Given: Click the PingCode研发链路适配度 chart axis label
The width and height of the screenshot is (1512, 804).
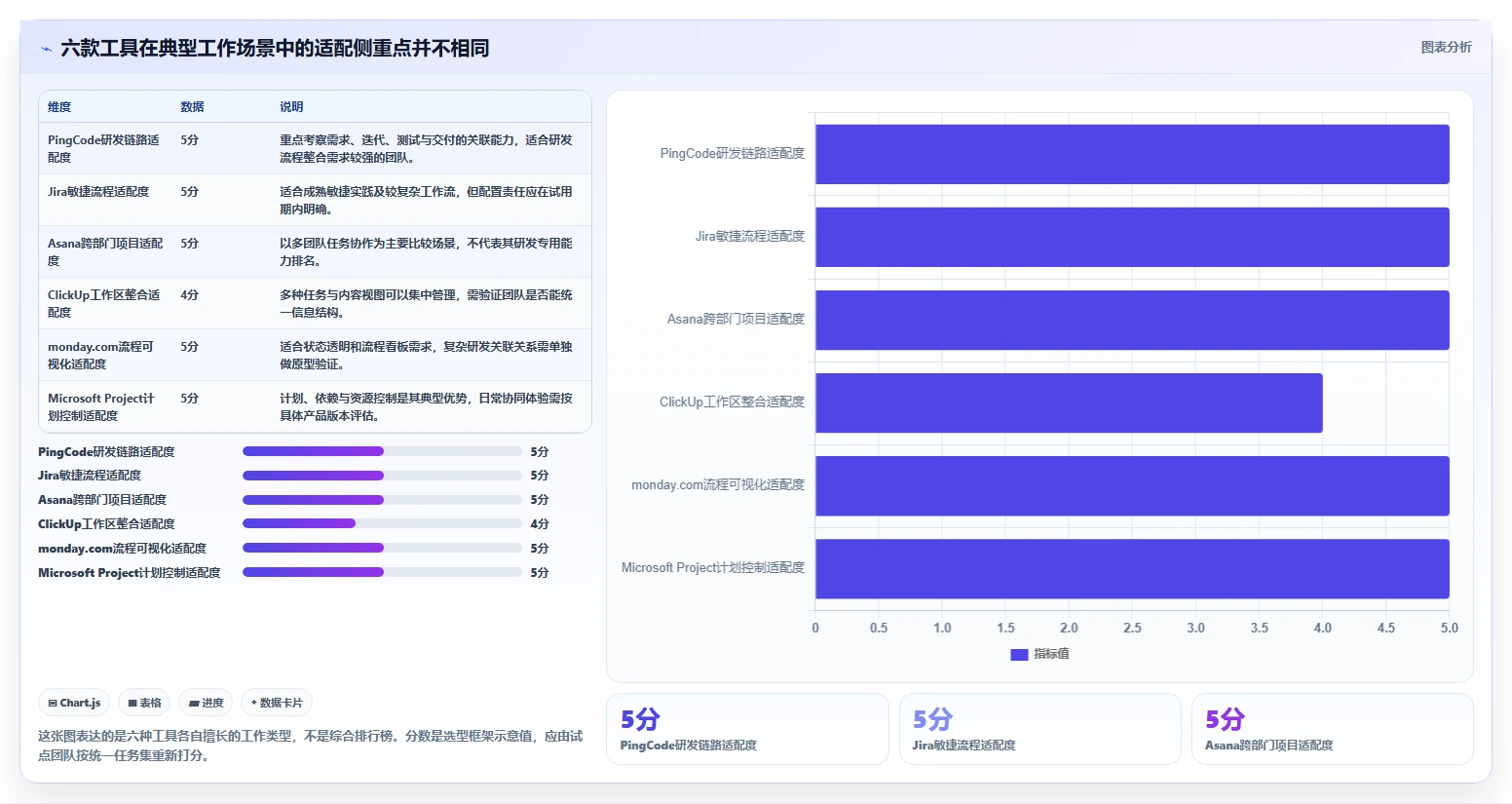Looking at the screenshot, I should (x=732, y=153).
